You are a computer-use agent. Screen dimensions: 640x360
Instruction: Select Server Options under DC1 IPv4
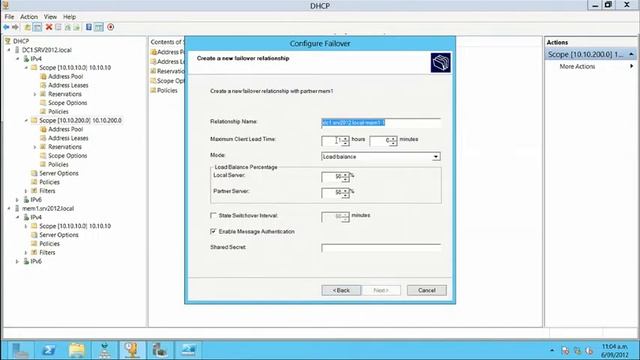[x=59, y=173]
